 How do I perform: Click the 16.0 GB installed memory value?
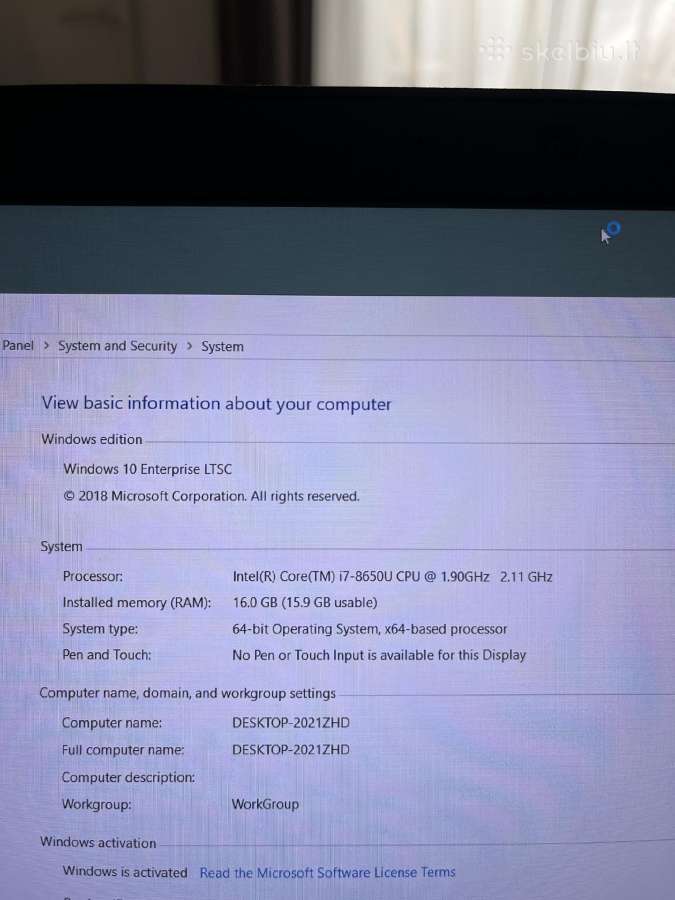coord(305,602)
